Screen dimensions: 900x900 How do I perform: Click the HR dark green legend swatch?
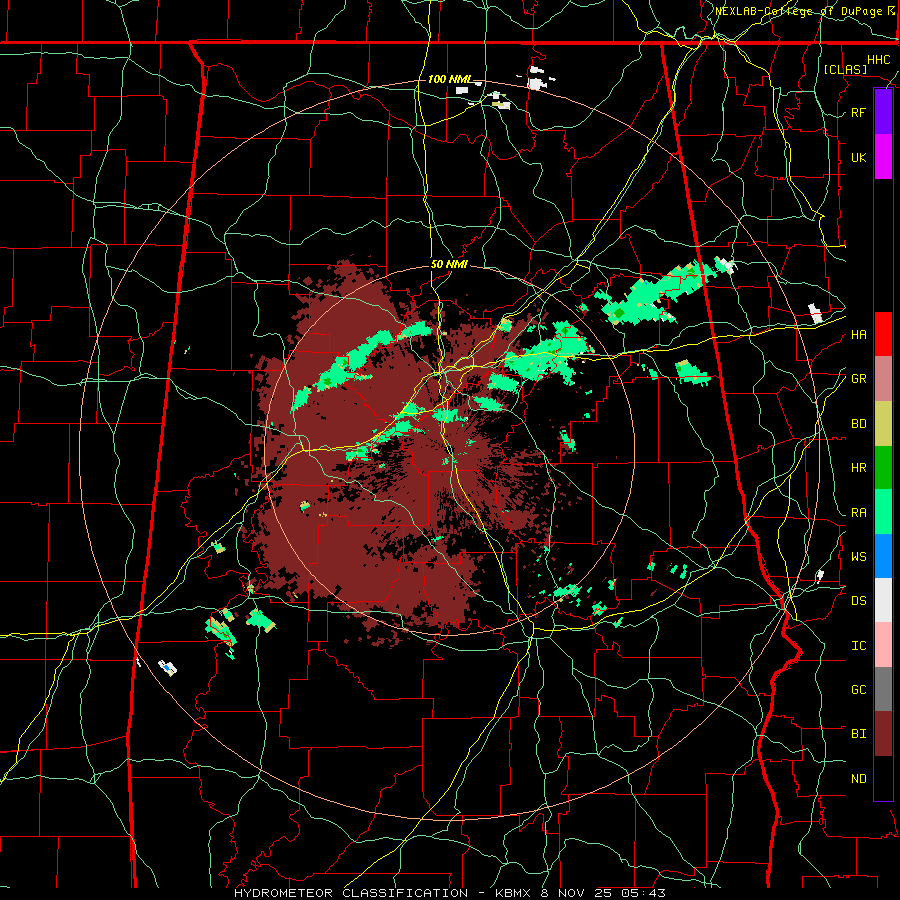tap(883, 468)
